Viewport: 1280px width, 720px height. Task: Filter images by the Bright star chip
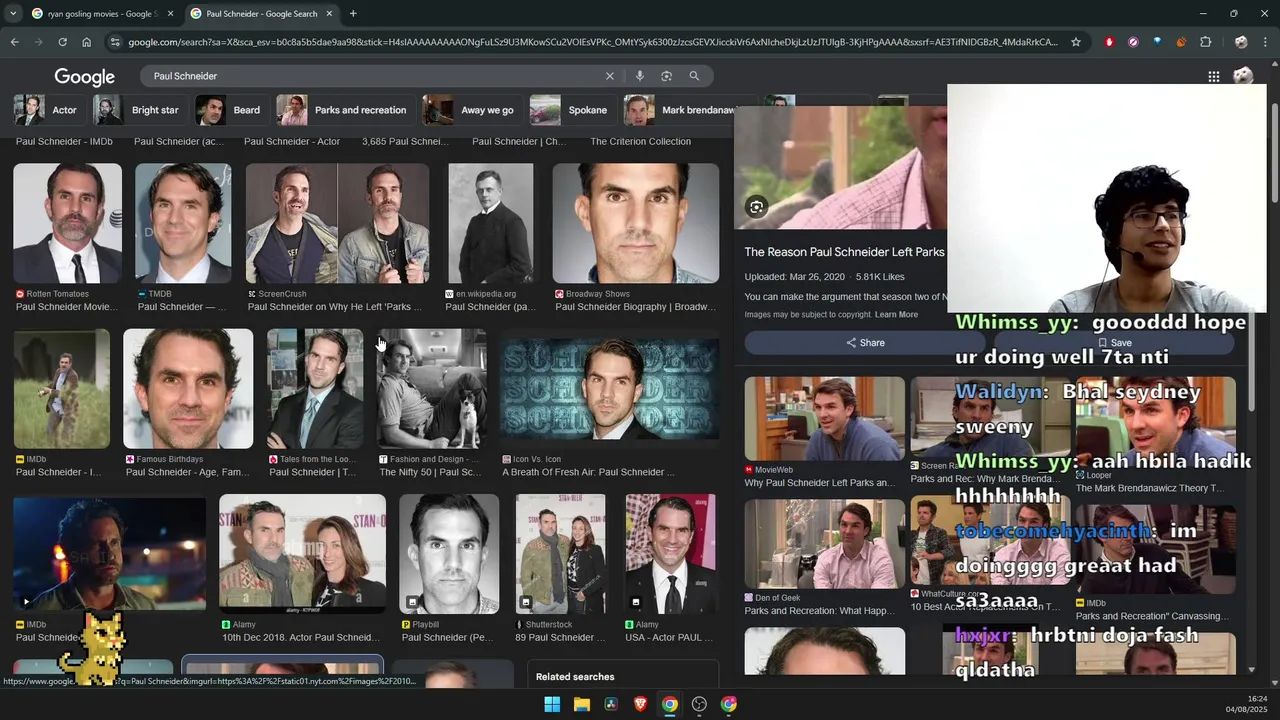pos(137,110)
